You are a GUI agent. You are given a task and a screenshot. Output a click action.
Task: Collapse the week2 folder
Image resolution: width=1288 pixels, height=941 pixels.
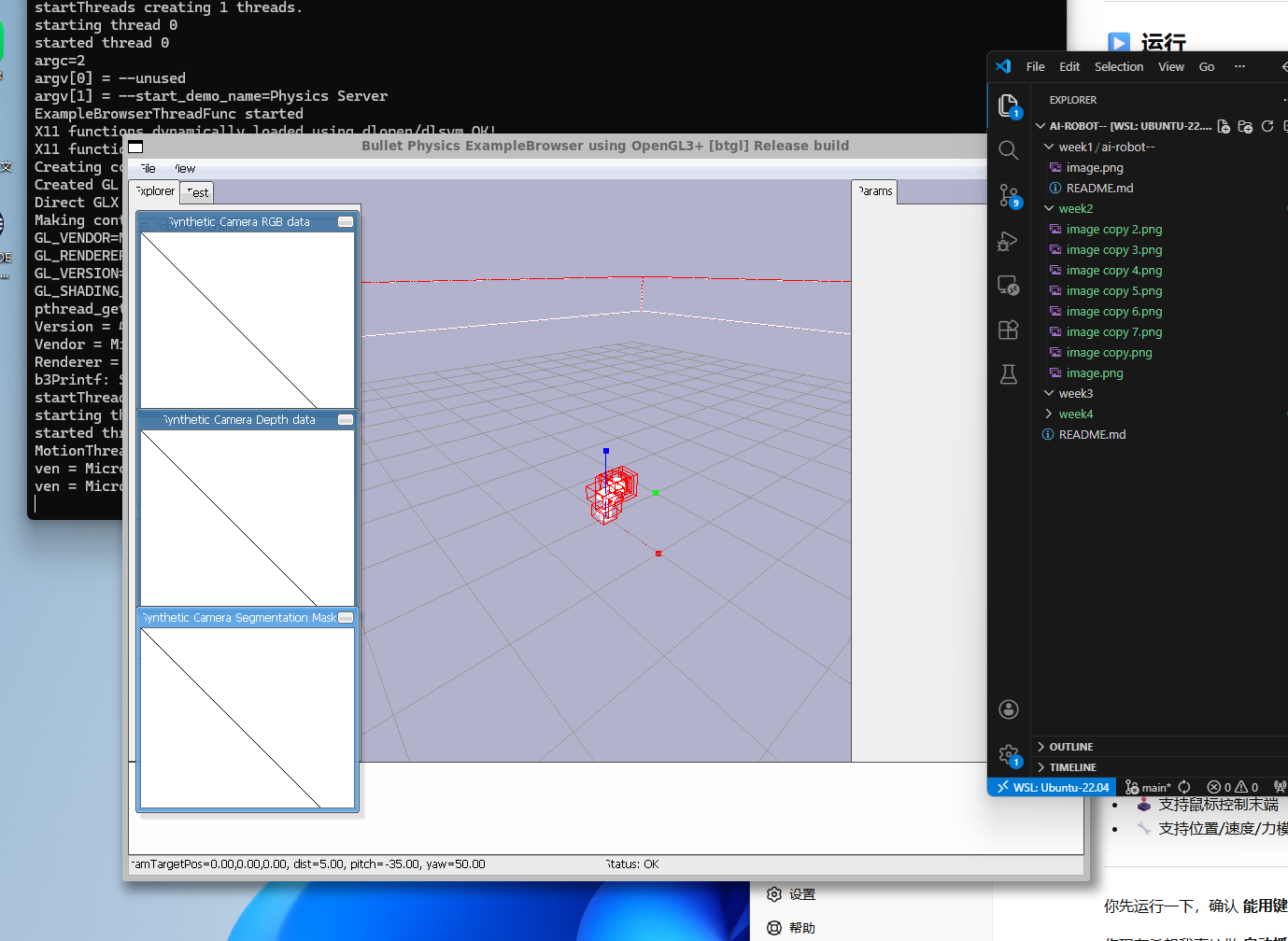(x=1049, y=209)
